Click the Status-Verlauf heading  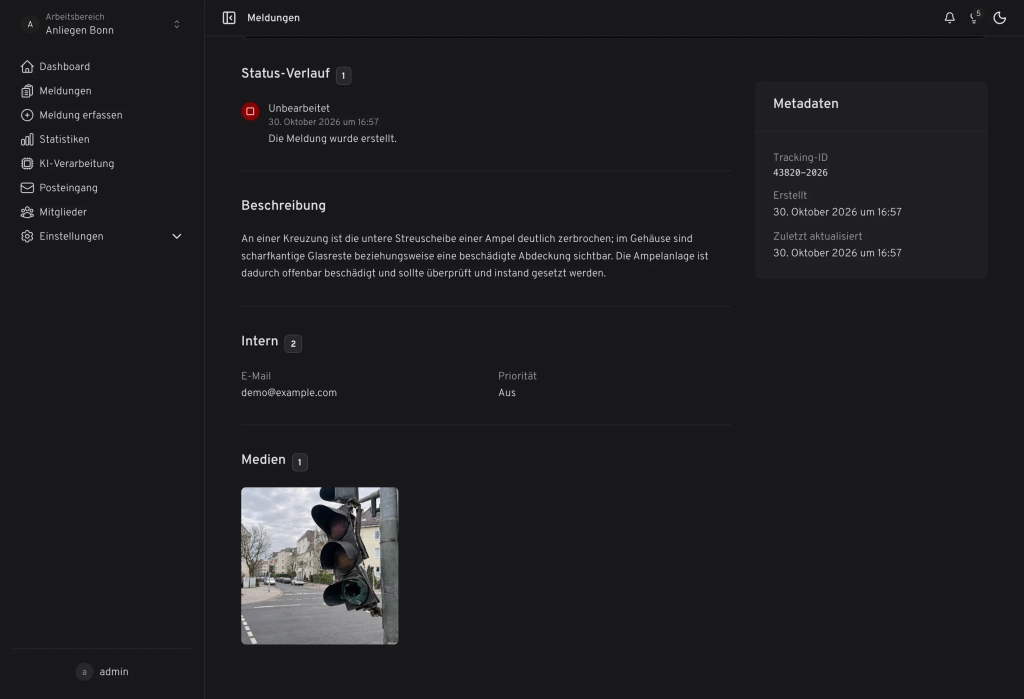pos(285,73)
